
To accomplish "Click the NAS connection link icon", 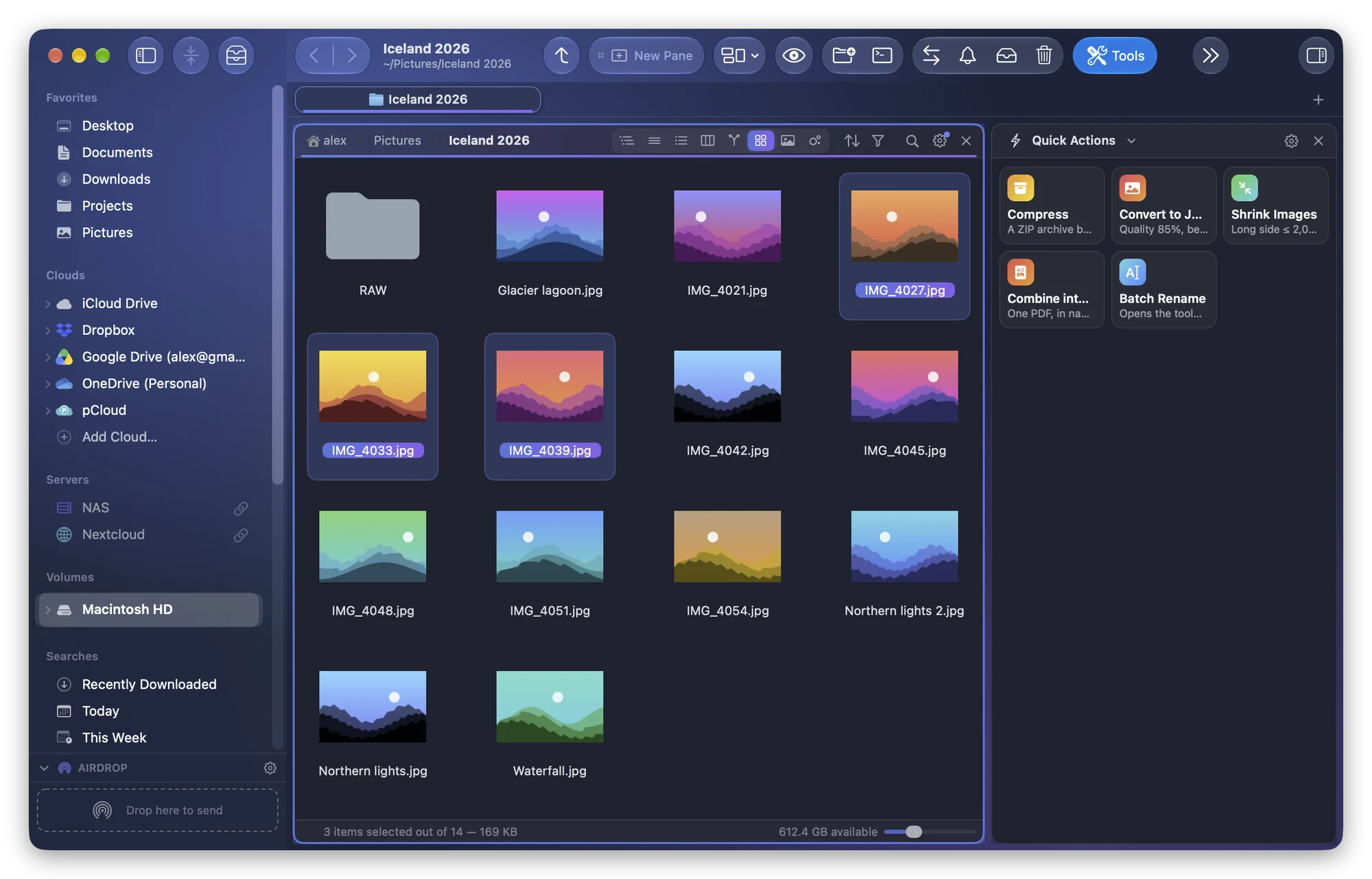I will coord(241,508).
